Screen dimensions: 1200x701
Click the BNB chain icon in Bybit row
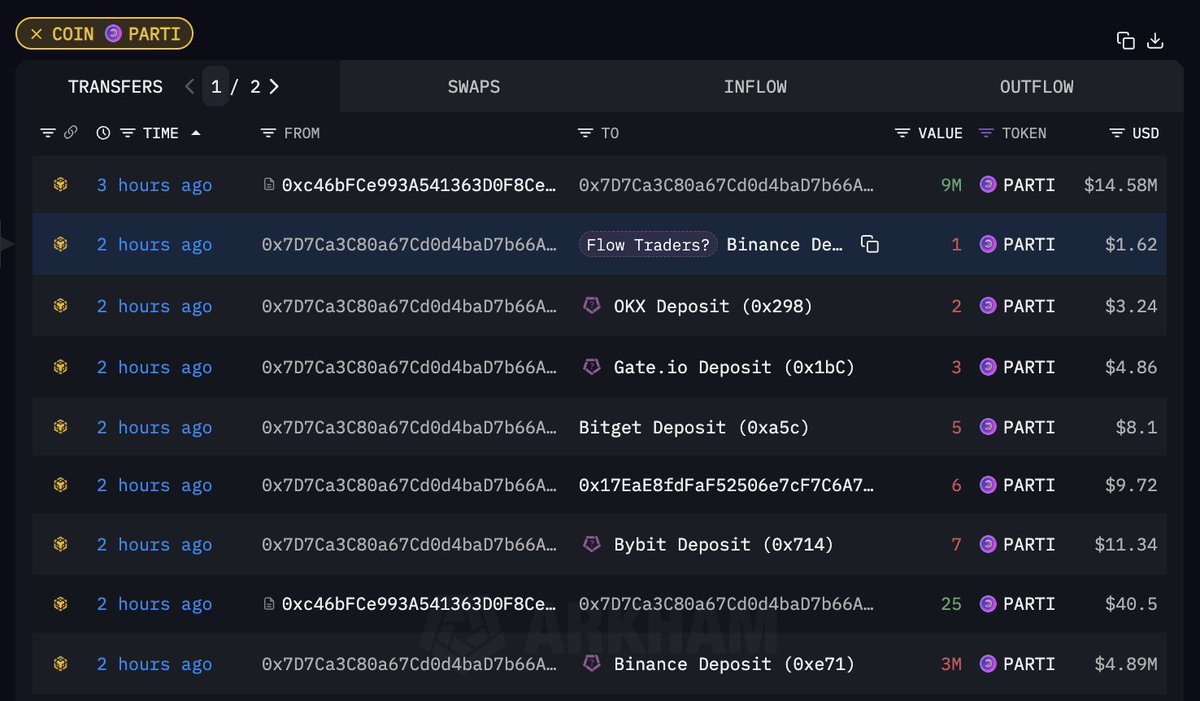[61, 545]
